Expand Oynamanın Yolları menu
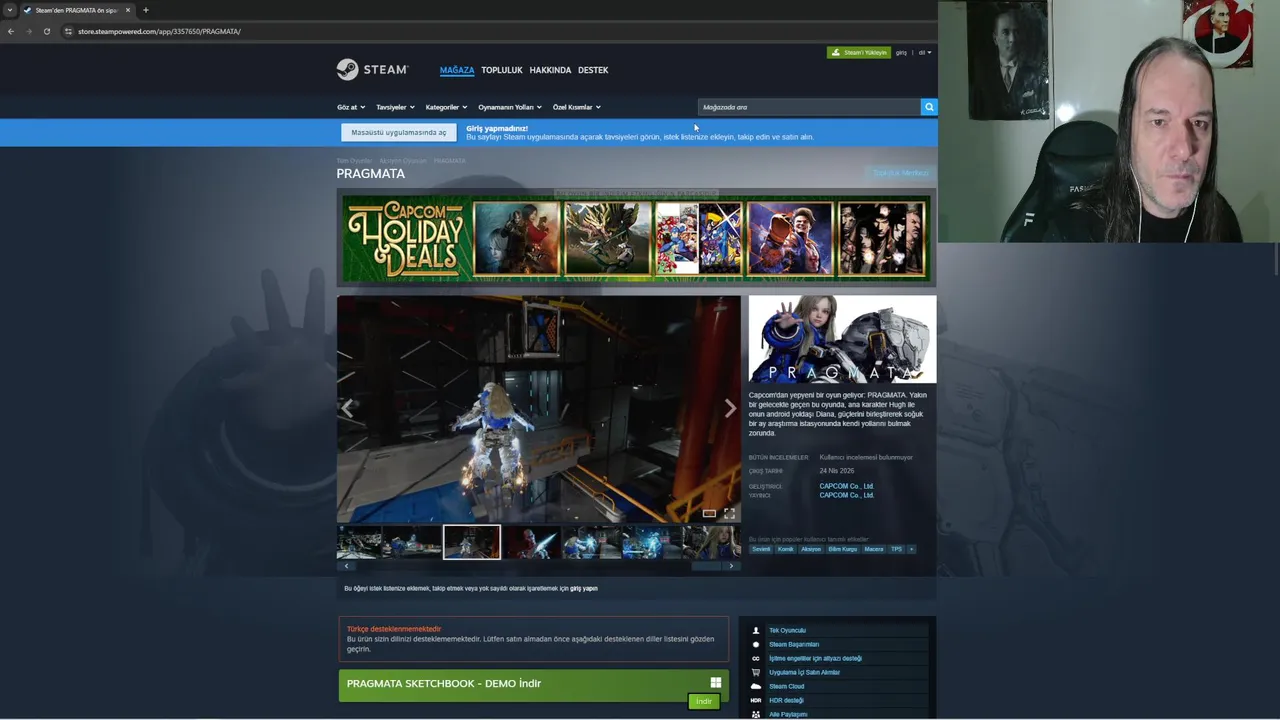 (510, 107)
